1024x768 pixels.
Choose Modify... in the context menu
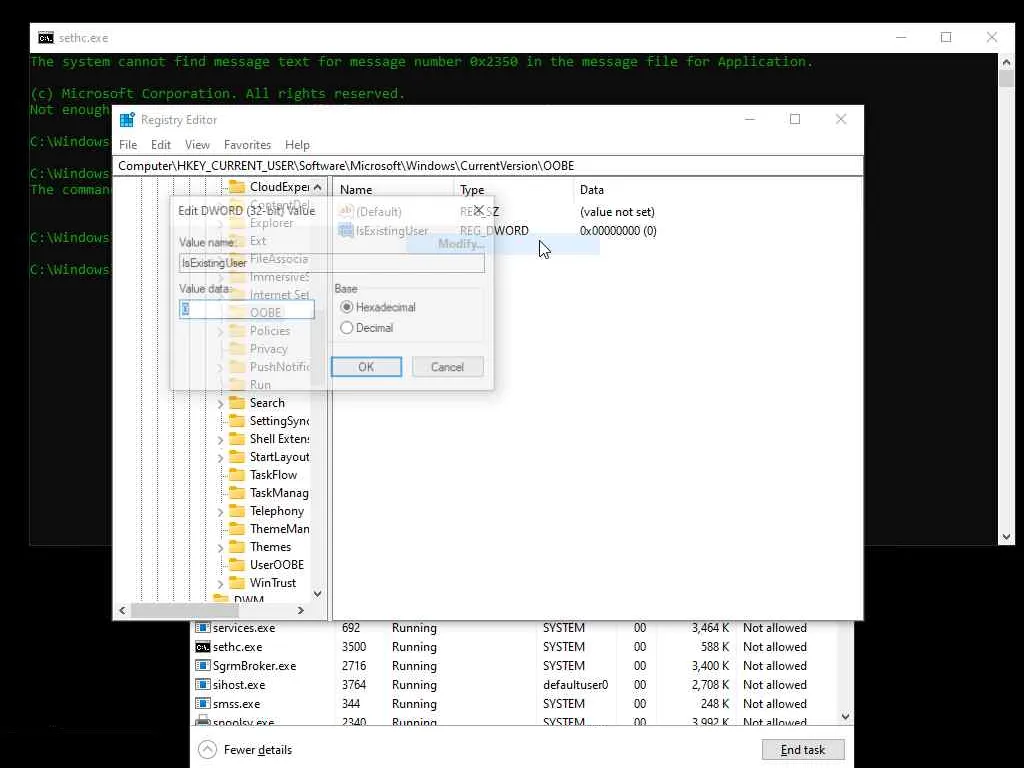(461, 244)
